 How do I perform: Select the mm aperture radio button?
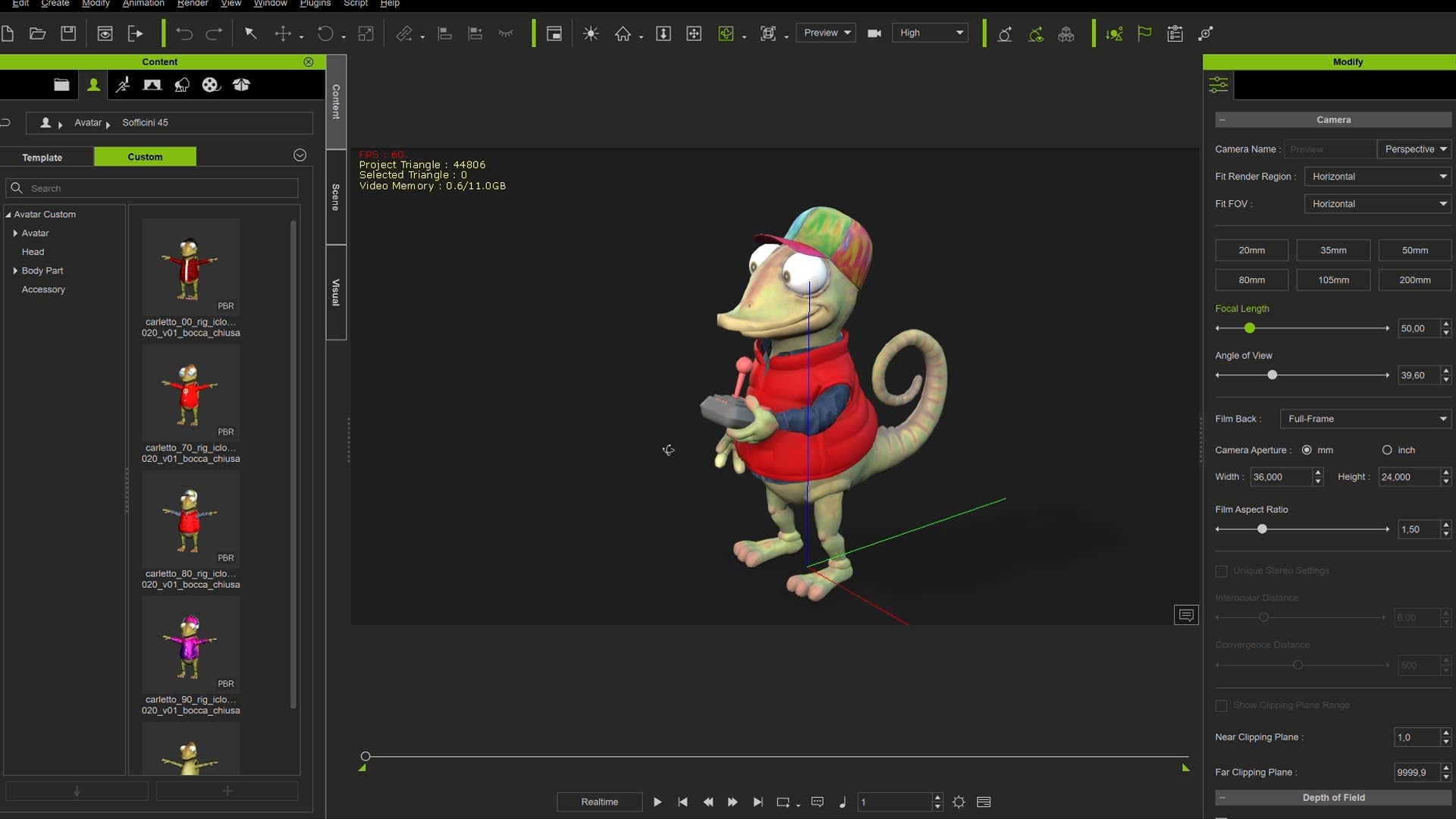coord(1307,450)
